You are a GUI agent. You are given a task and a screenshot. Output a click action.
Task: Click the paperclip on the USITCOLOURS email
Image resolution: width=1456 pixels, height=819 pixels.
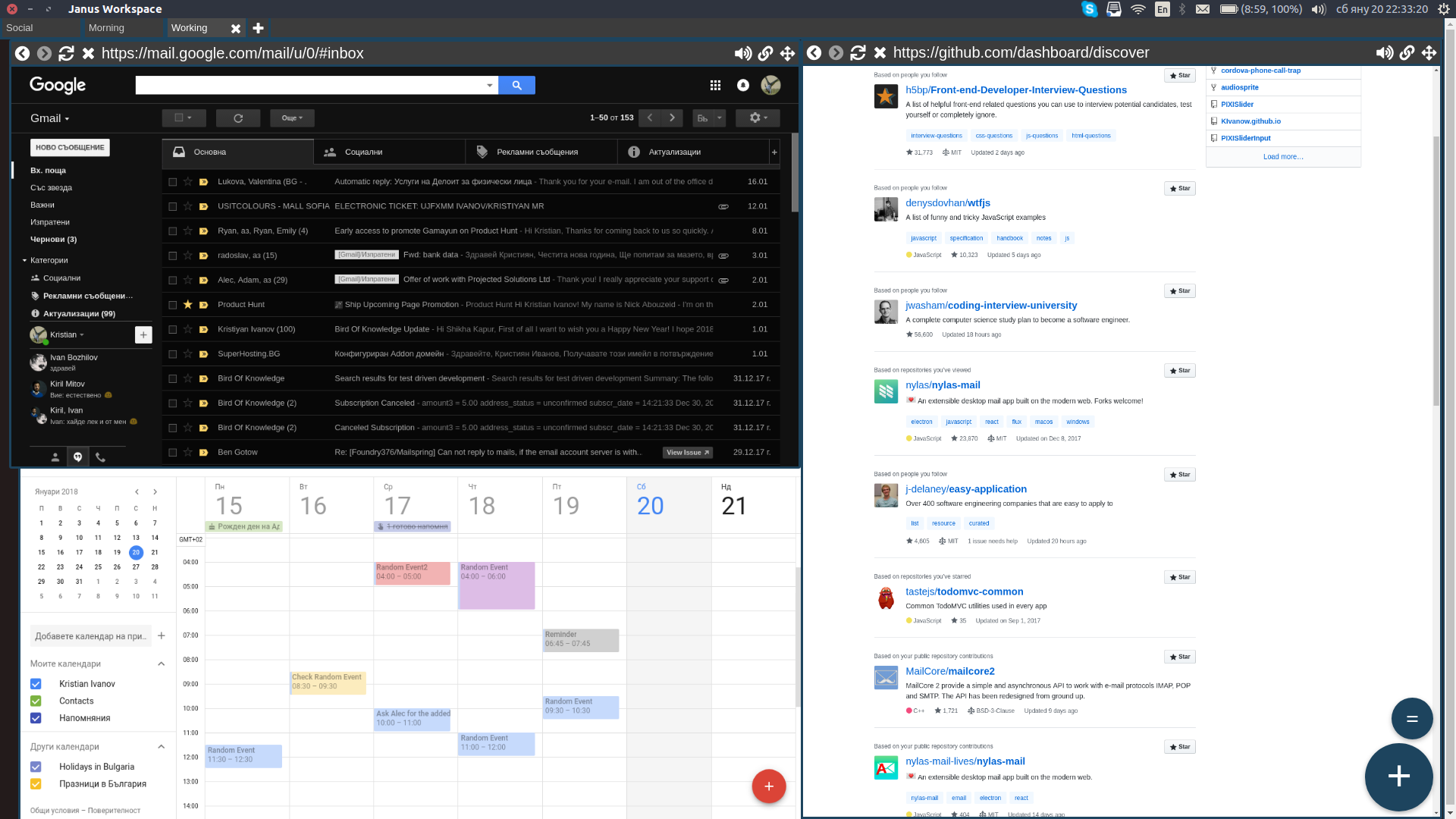pos(723,206)
